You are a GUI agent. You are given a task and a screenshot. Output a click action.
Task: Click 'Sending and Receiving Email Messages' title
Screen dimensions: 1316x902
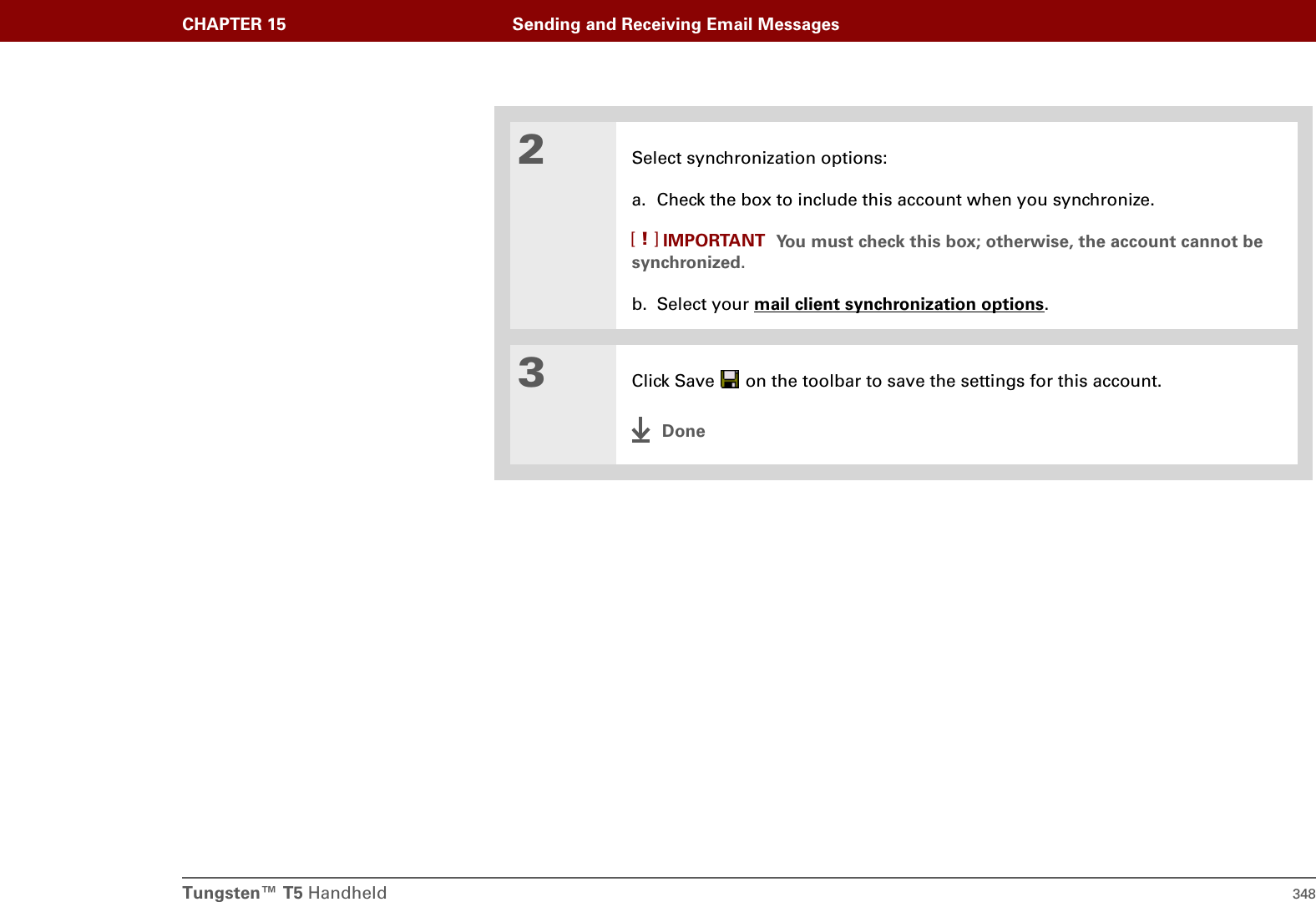pyautogui.click(x=676, y=24)
